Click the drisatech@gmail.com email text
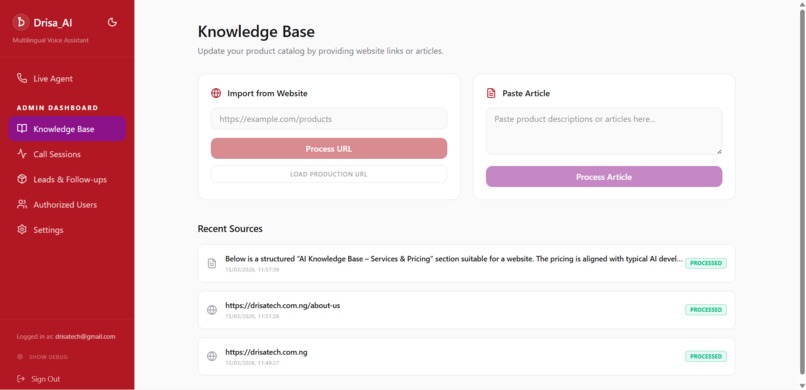This screenshot has height=390, width=806. coord(85,337)
